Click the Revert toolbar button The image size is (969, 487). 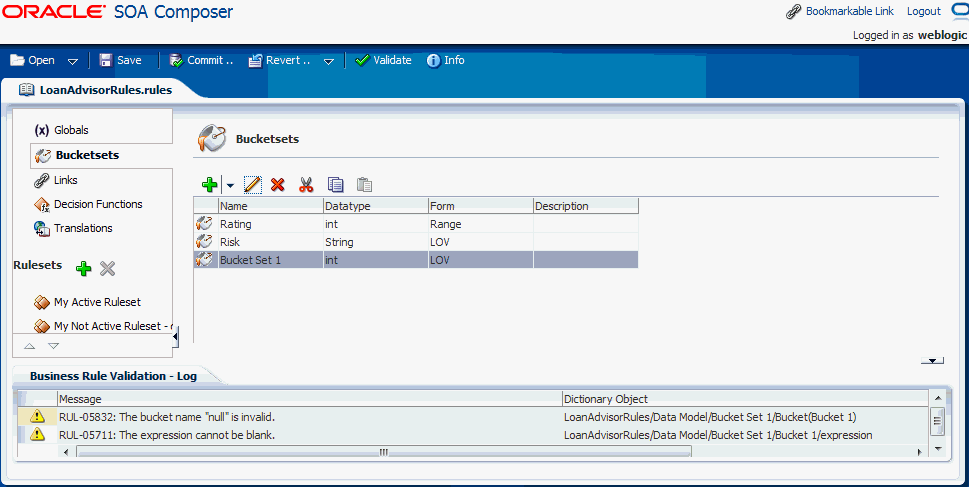coord(279,60)
